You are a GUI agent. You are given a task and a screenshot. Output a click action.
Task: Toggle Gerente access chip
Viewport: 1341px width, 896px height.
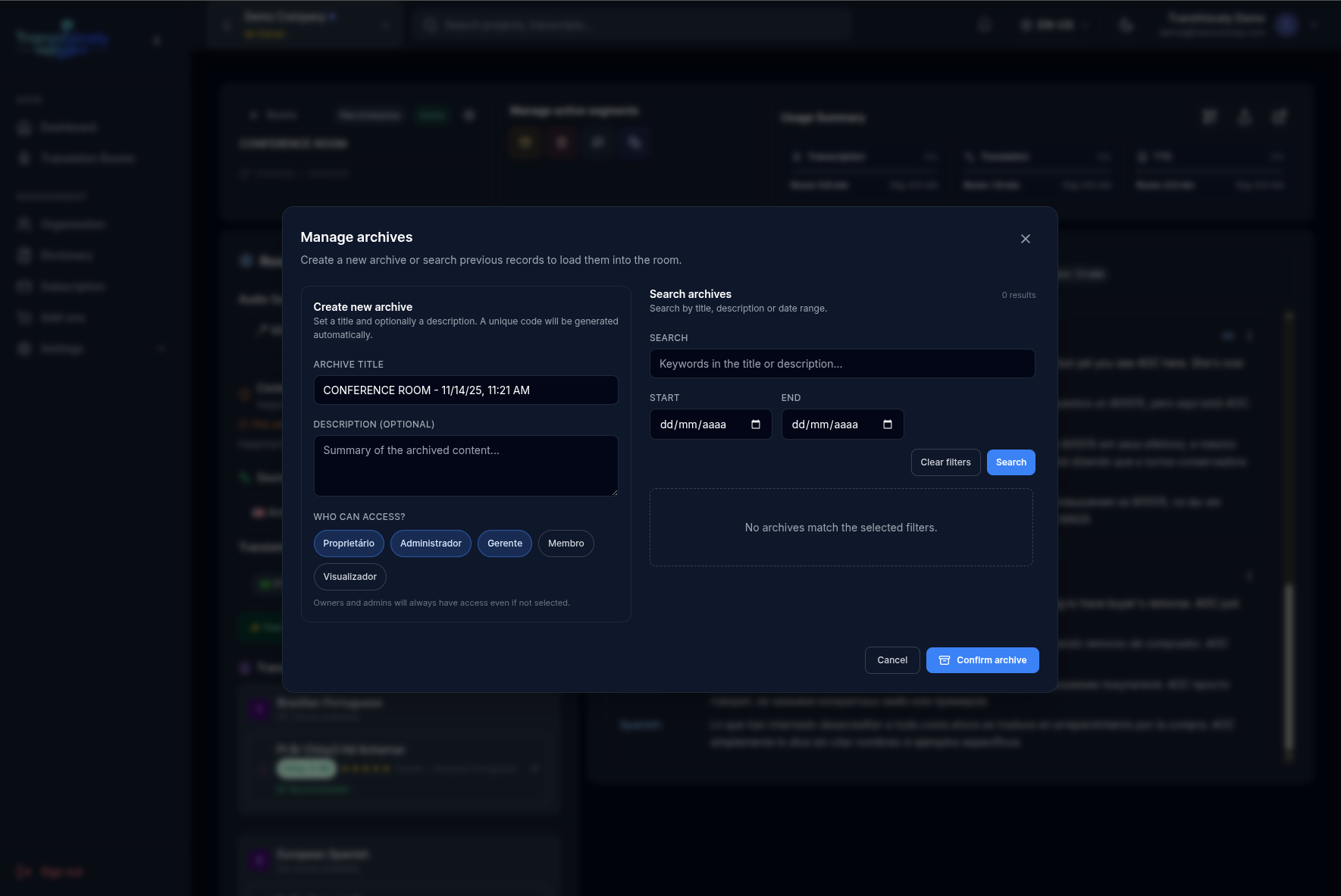[505, 544]
